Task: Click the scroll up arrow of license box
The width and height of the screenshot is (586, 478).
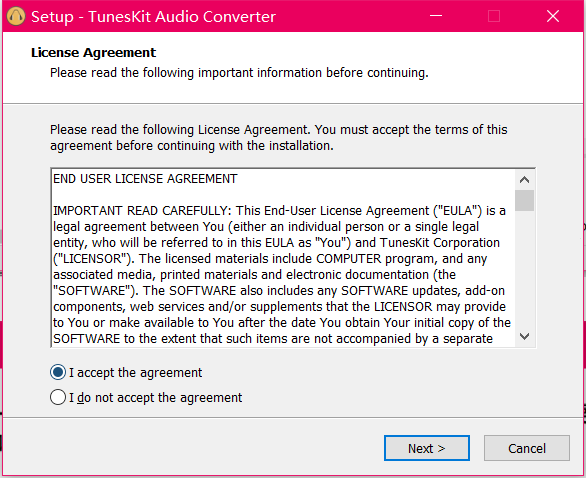Action: [x=524, y=180]
